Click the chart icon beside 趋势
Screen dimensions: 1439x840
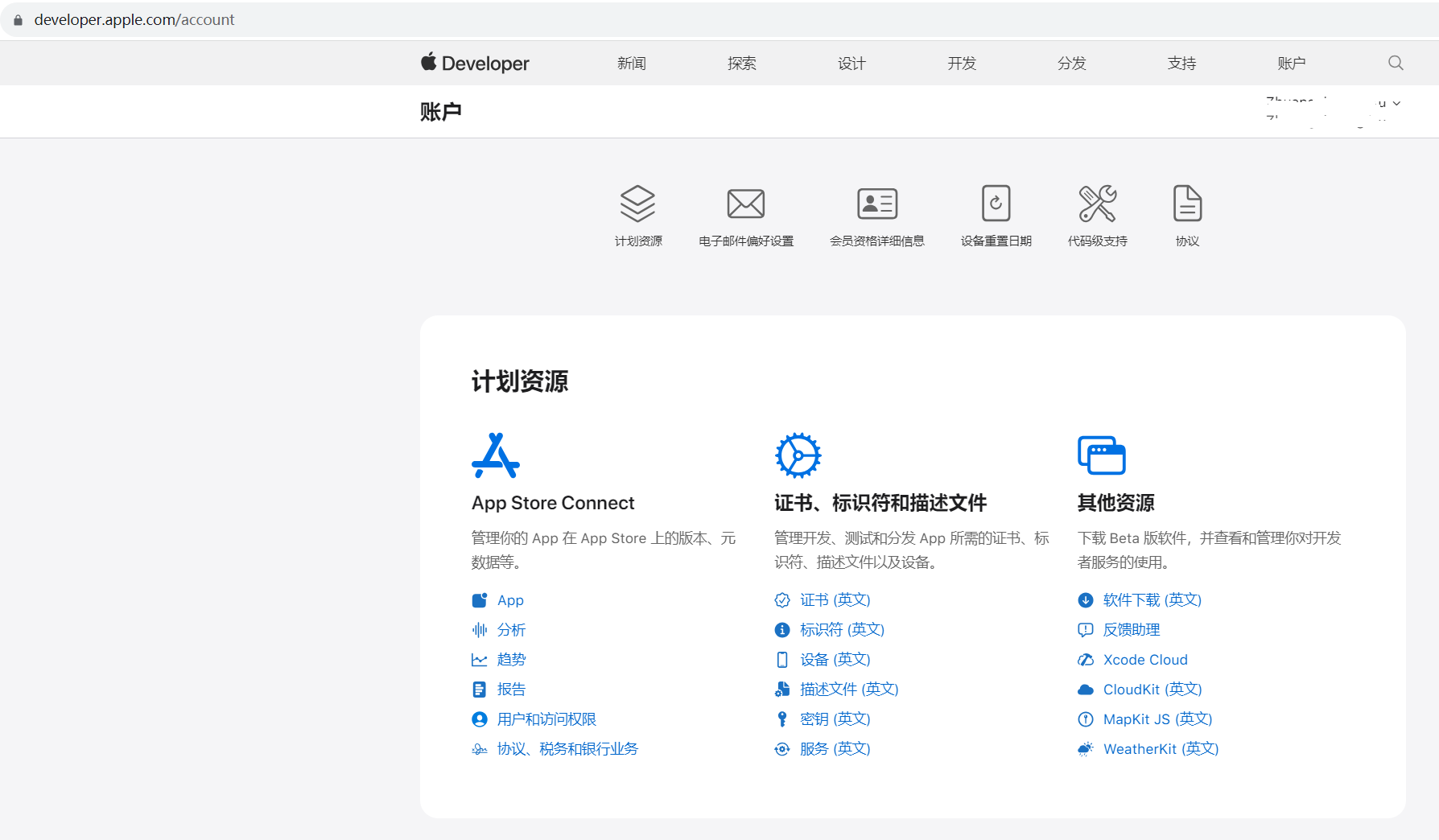[480, 660]
